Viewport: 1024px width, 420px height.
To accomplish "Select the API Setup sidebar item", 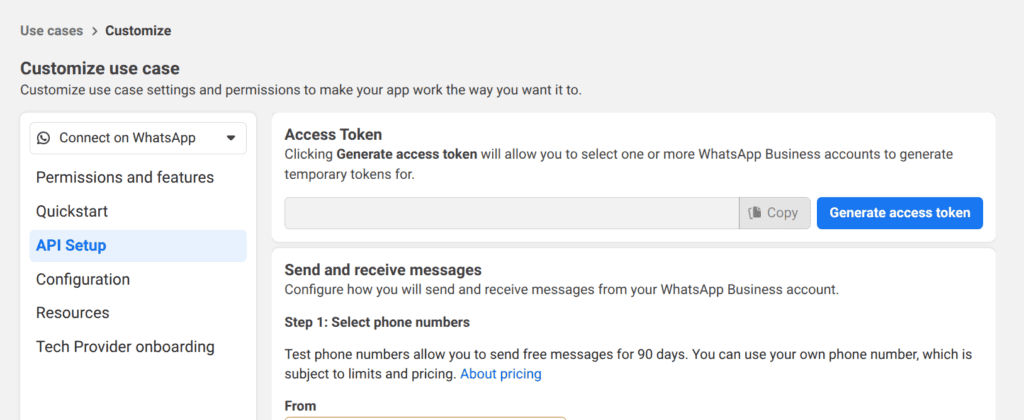I will (138, 246).
